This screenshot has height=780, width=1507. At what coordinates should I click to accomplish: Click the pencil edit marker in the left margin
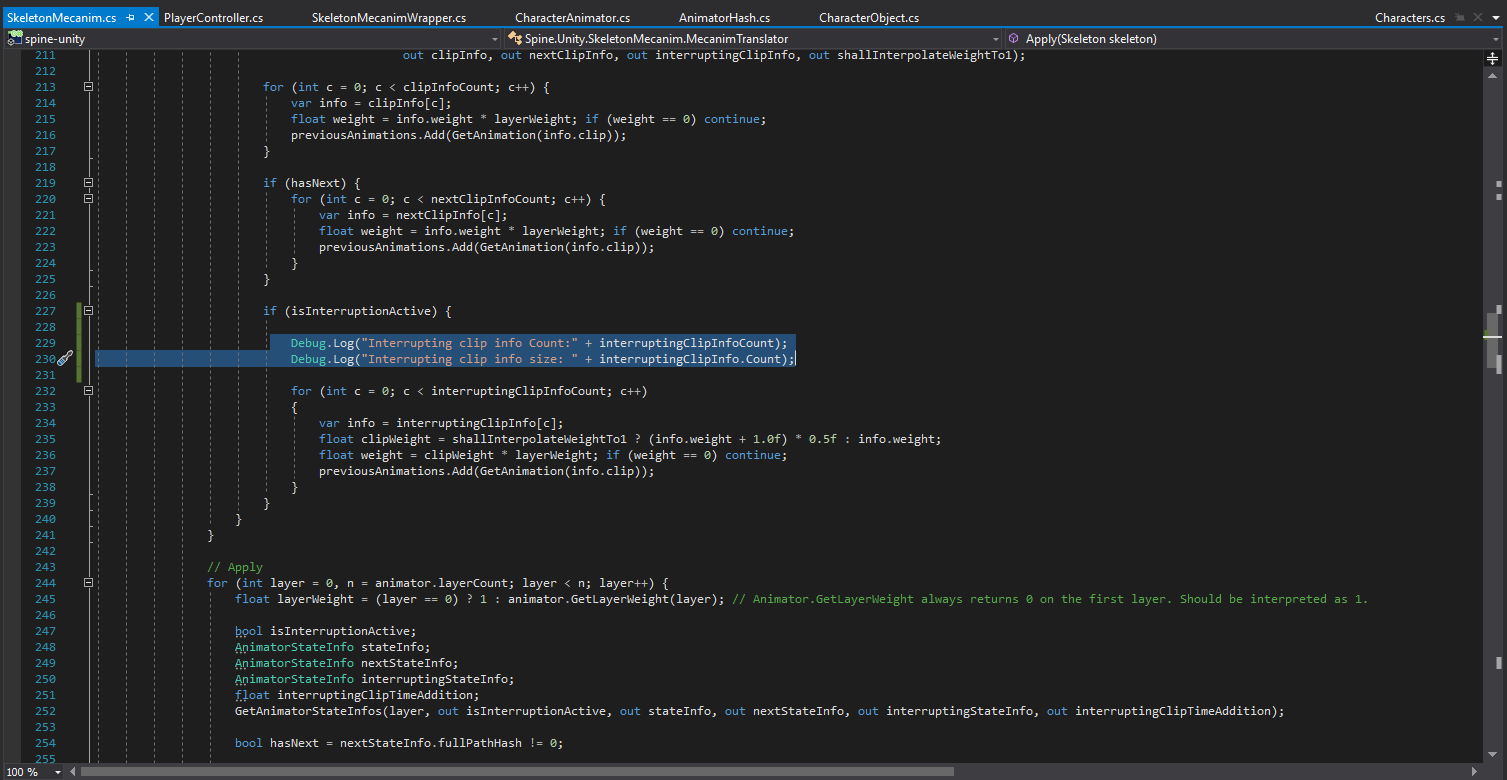pos(63,356)
